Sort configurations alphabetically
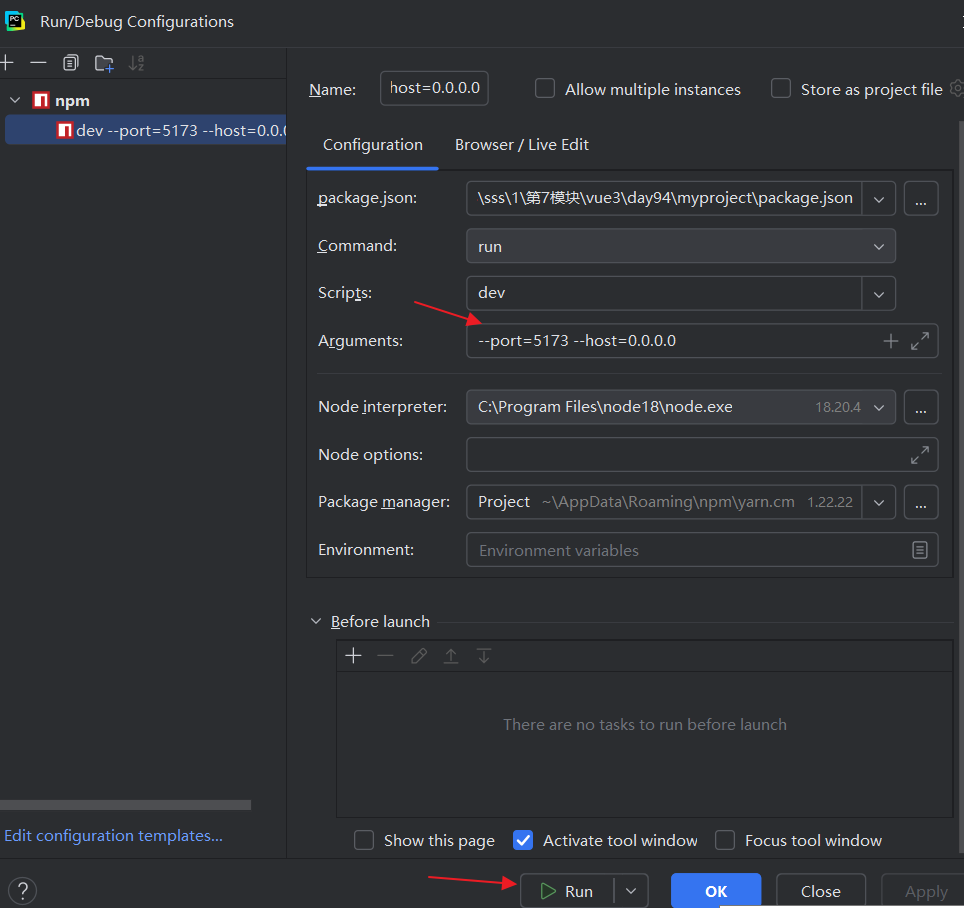 point(136,63)
